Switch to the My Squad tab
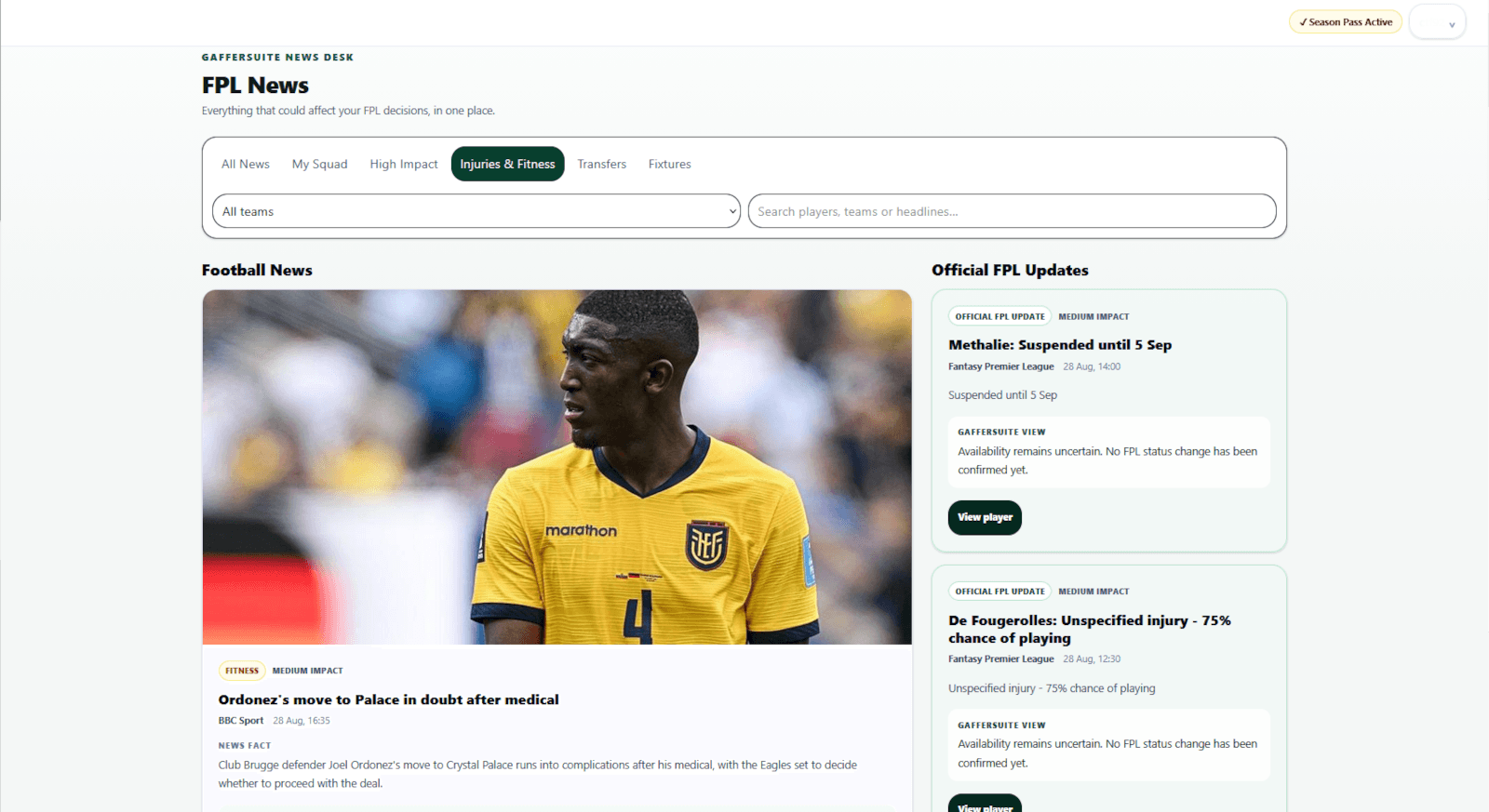 click(319, 164)
